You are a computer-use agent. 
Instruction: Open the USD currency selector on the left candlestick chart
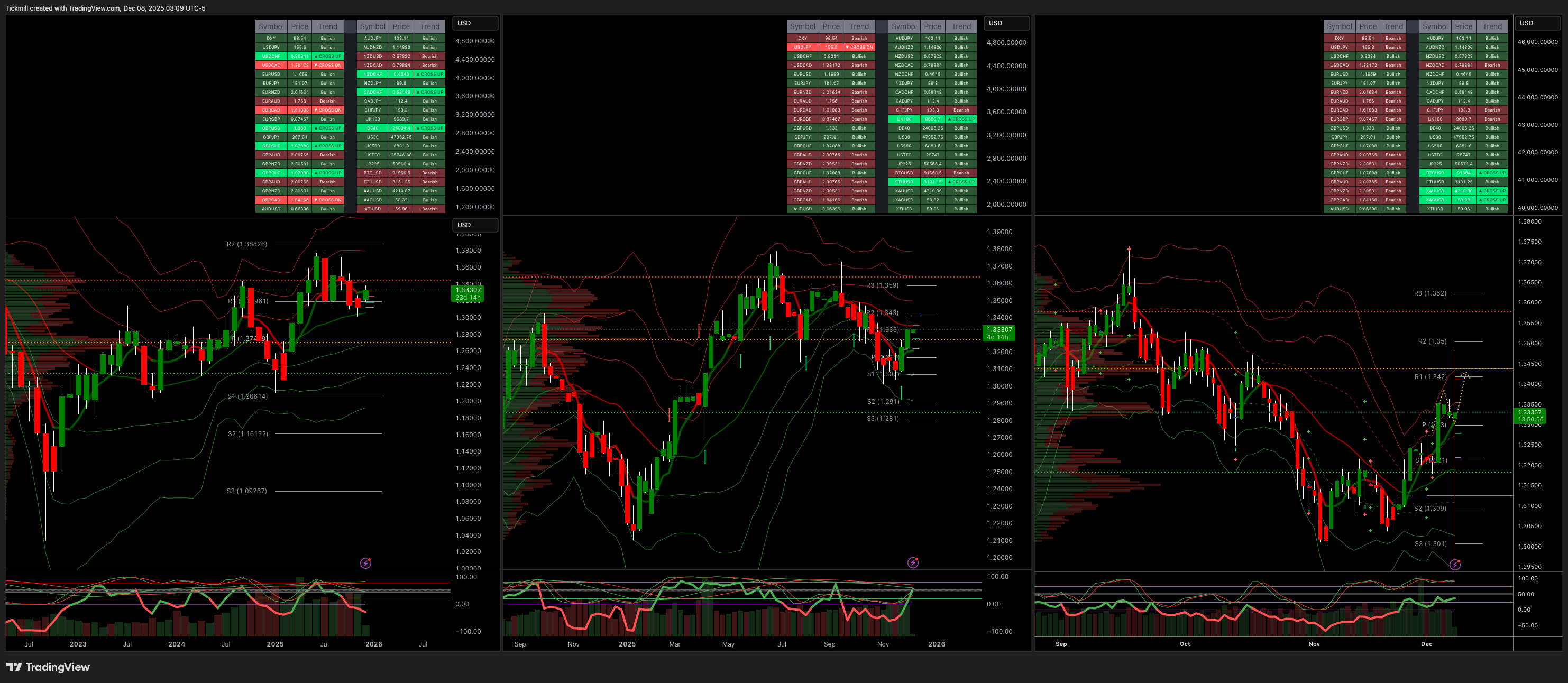click(x=475, y=225)
